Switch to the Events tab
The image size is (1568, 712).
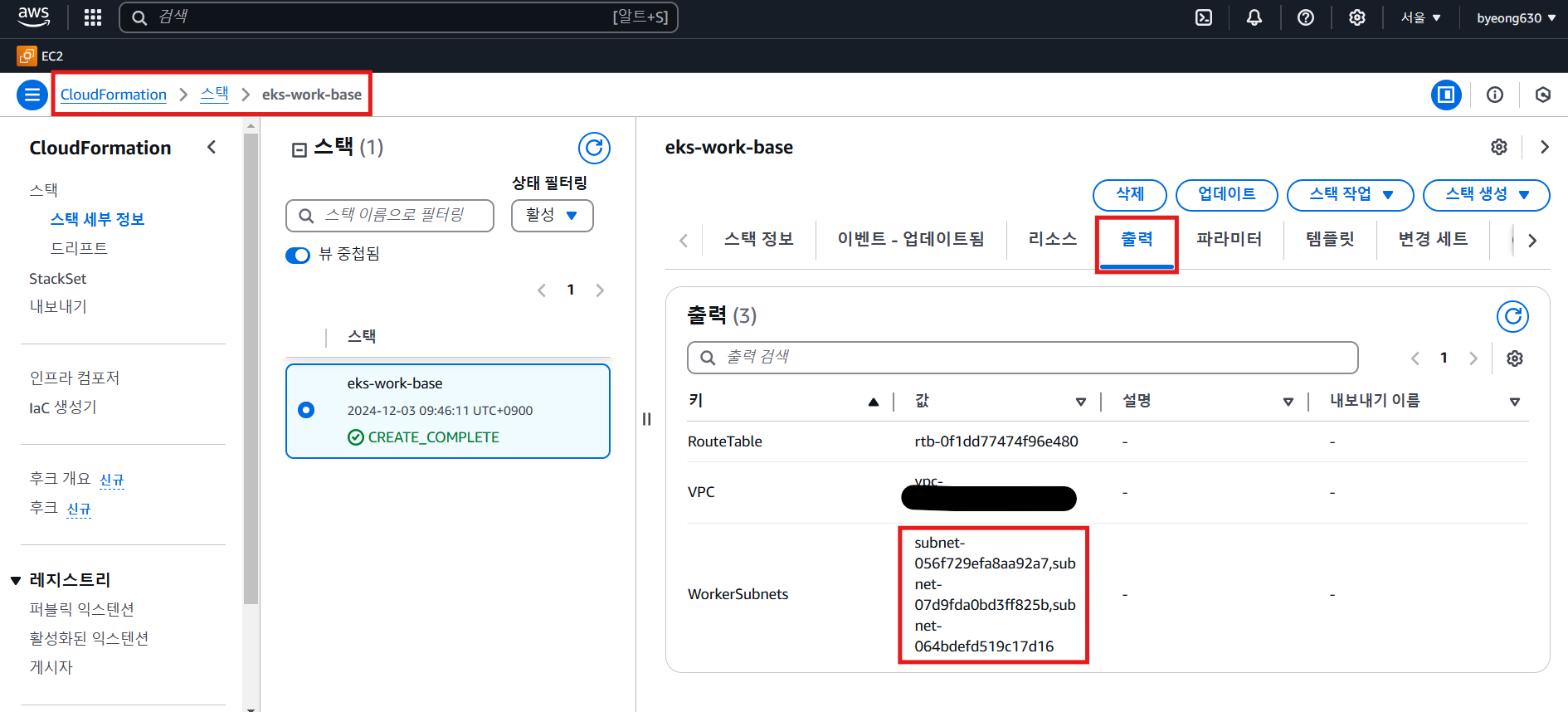pyautogui.click(x=911, y=239)
